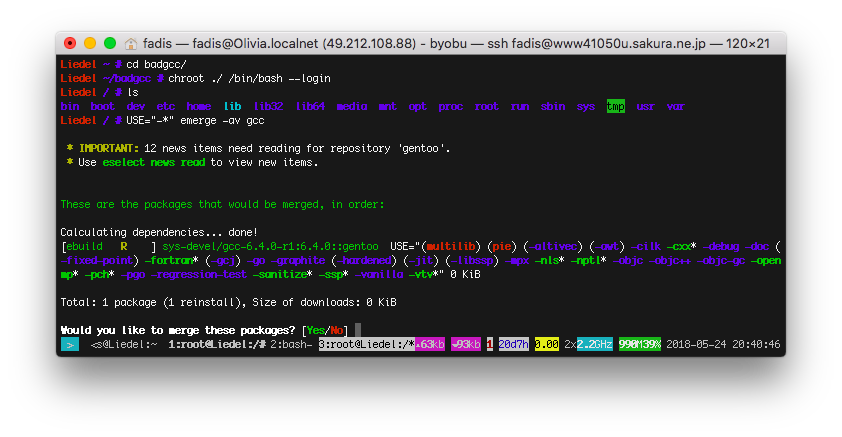Click the '-cilk' USE flag
Viewport: 842px width, 437px height.
(645, 246)
